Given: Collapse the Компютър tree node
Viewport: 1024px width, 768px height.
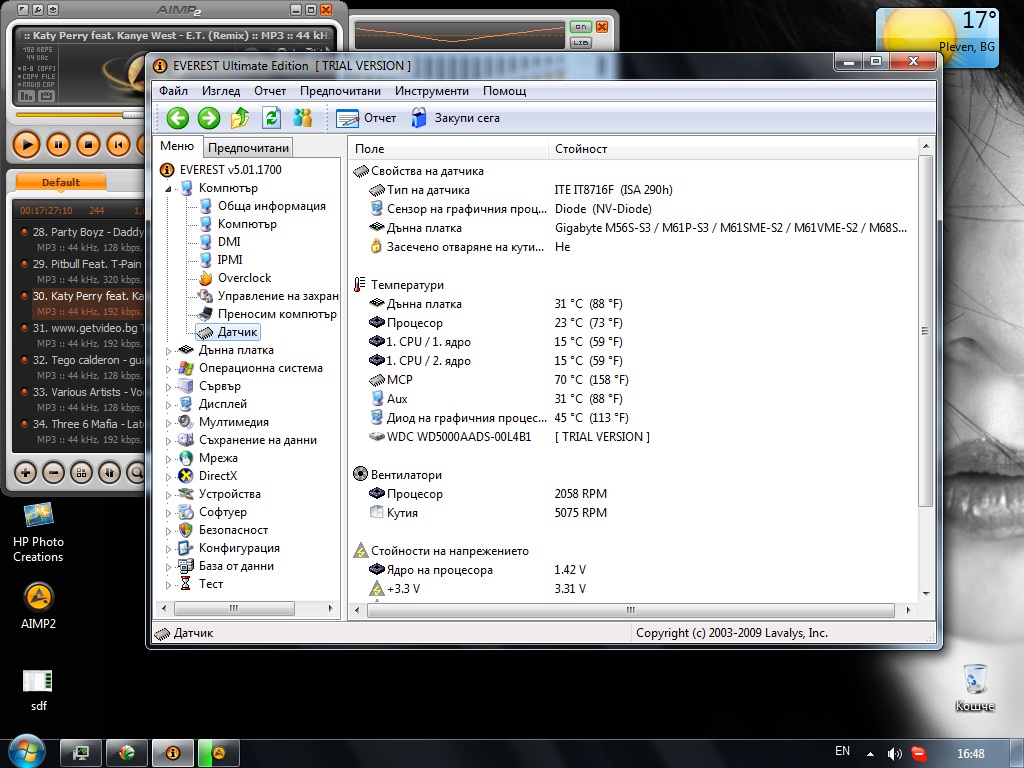Looking at the screenshot, I should click(x=168, y=189).
